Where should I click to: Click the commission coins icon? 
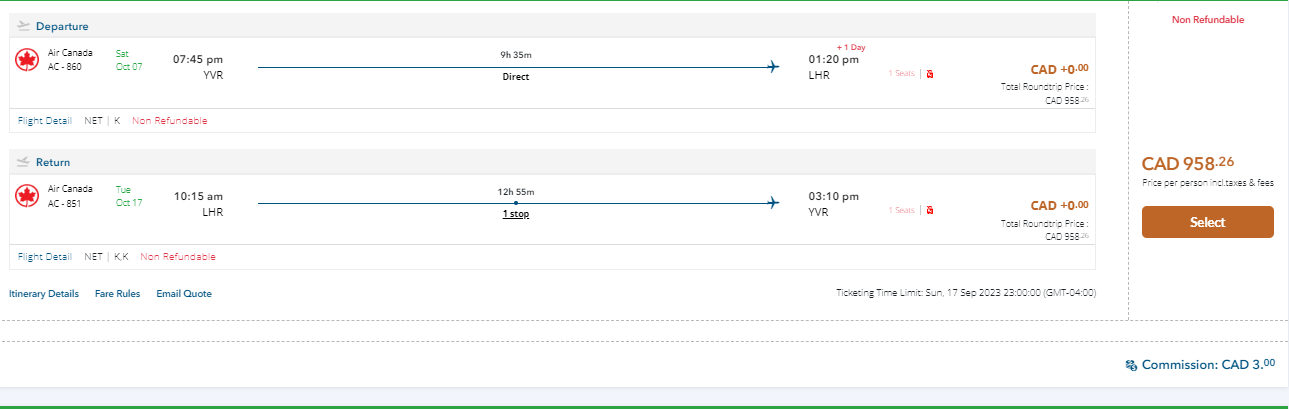tap(1131, 366)
